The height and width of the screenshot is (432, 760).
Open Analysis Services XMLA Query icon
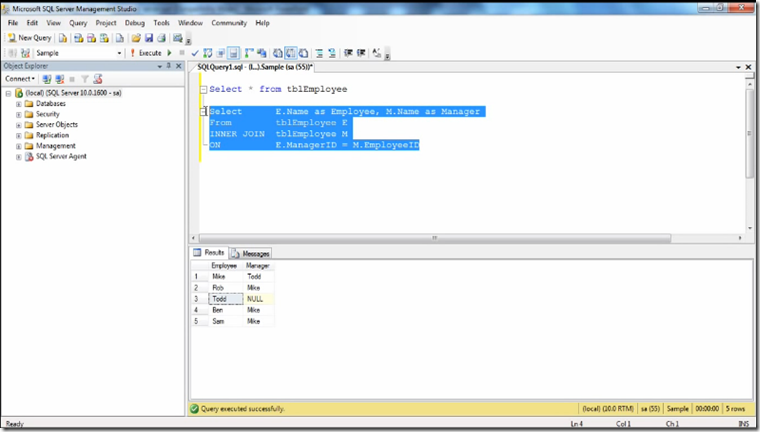pyautogui.click(x=104, y=38)
